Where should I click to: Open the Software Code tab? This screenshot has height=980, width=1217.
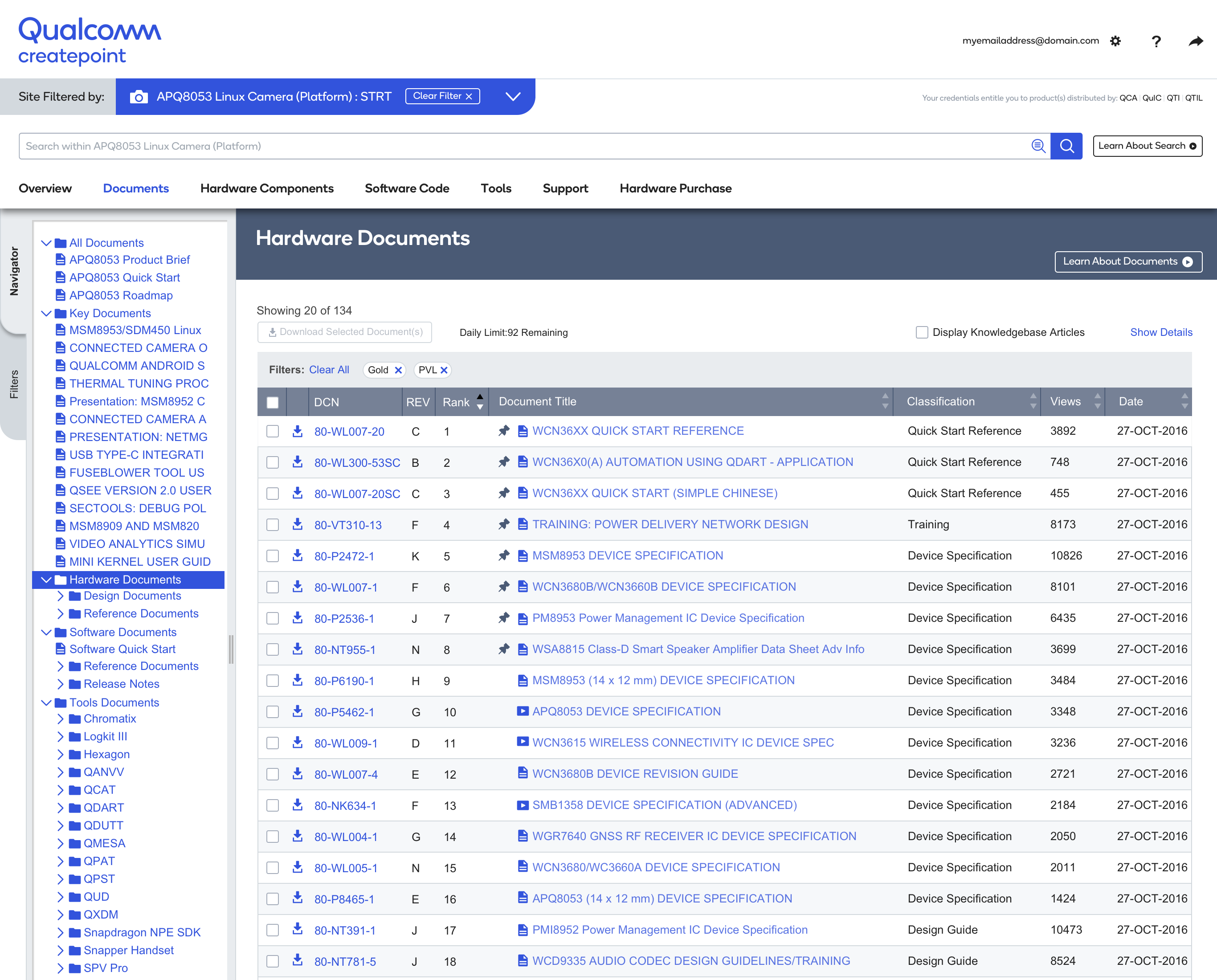[x=406, y=188]
